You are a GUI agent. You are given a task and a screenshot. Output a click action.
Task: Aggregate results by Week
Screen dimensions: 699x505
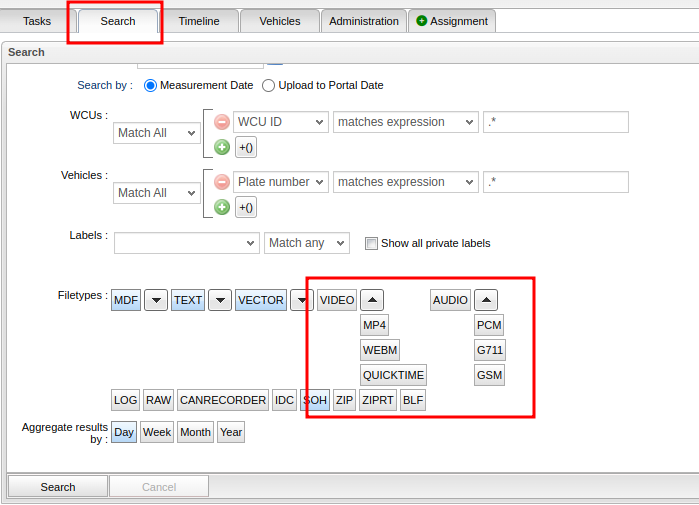[x=157, y=432]
